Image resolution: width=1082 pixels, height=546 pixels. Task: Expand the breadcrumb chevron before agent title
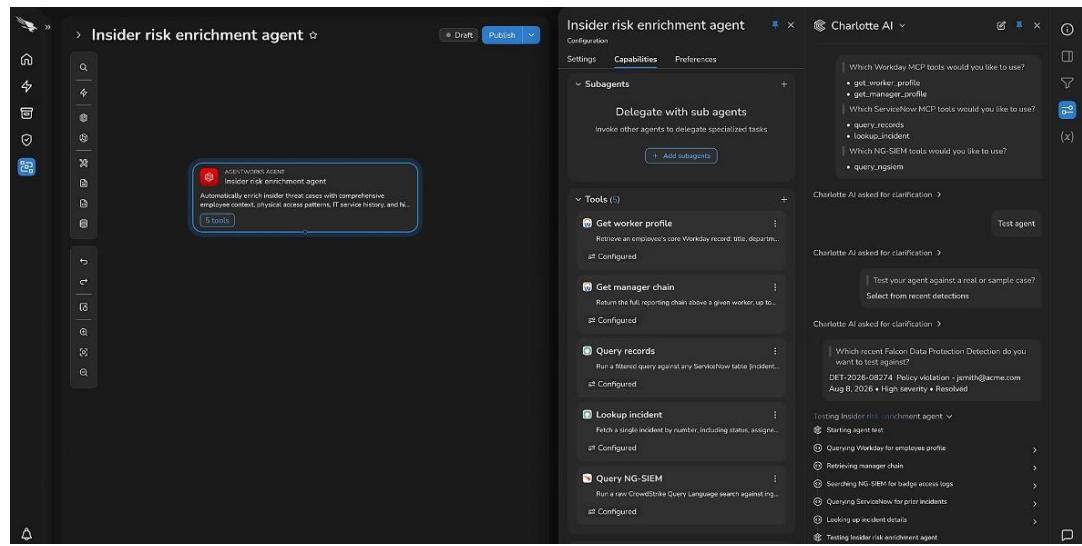tap(78, 35)
